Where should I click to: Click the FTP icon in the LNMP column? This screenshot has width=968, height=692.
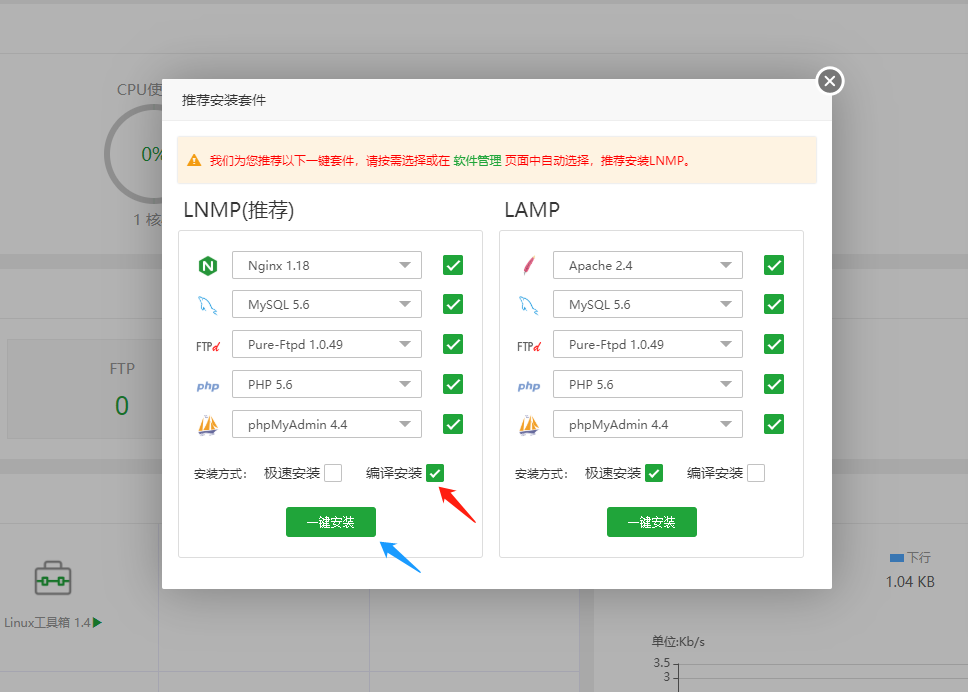208,346
